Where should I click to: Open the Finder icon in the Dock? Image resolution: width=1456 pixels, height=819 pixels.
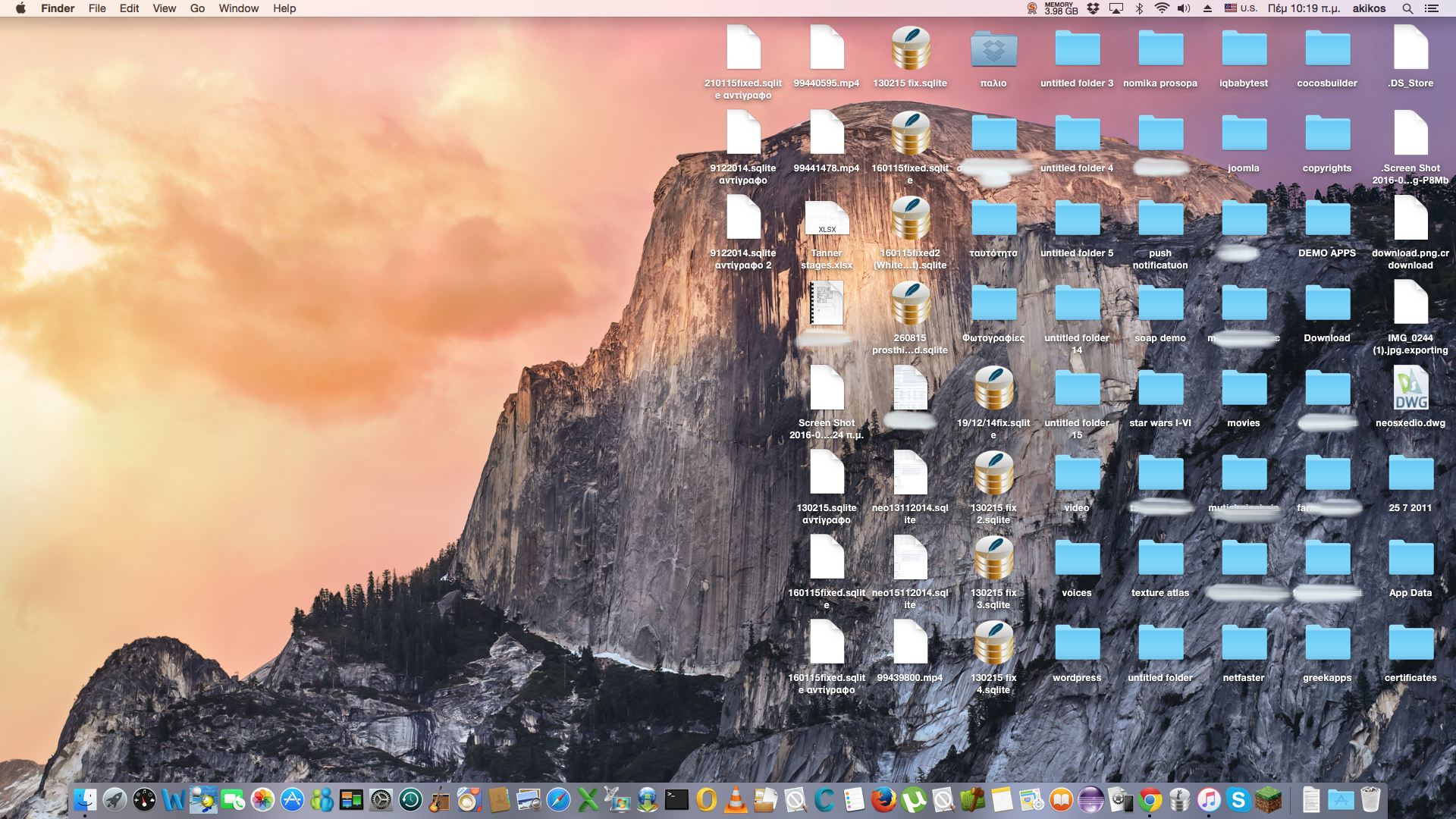(x=85, y=799)
